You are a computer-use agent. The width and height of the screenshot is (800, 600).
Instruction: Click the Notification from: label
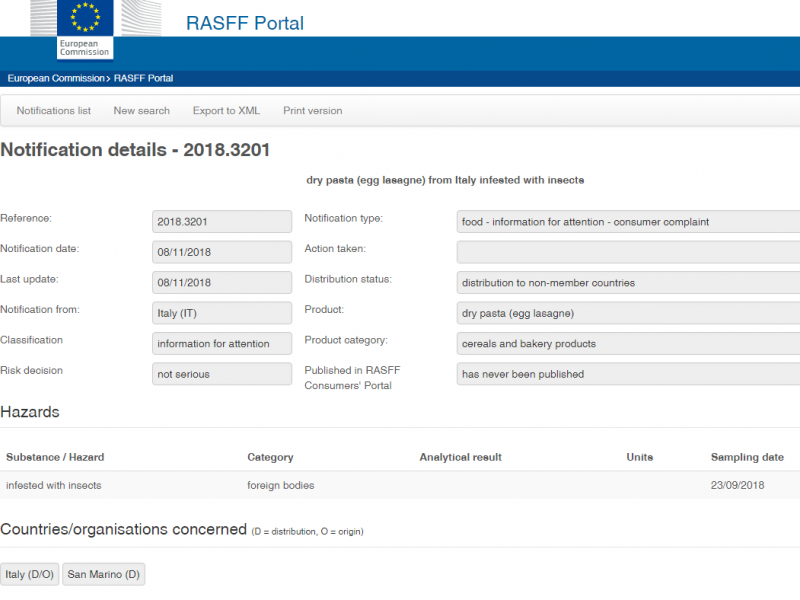(40, 309)
